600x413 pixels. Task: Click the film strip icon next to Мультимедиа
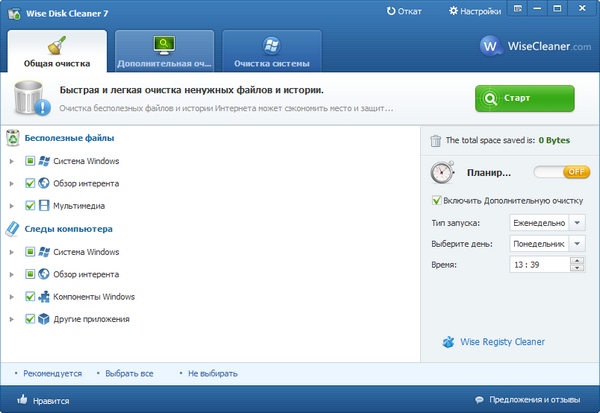(44, 206)
